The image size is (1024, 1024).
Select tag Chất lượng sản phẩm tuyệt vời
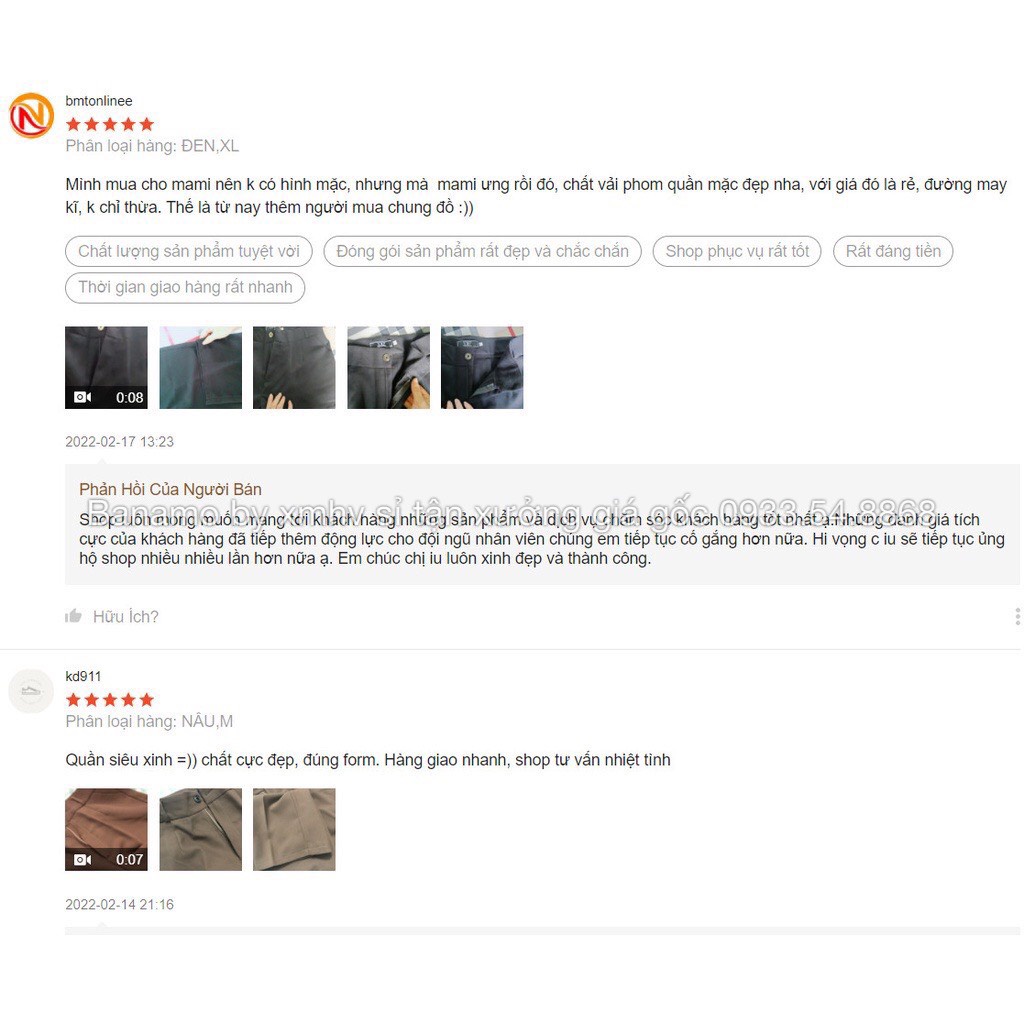pyautogui.click(x=189, y=251)
